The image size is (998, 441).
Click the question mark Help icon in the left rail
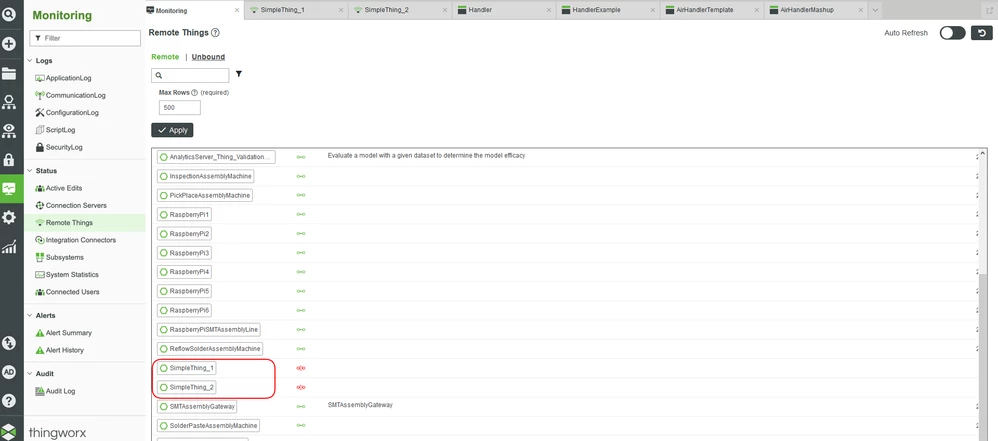pos(9,401)
